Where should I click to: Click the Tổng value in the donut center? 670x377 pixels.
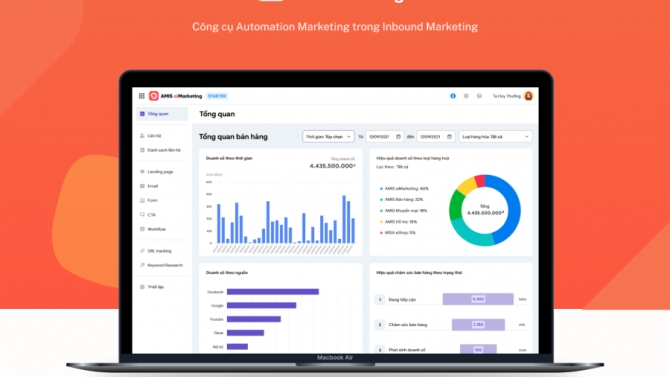click(485, 213)
